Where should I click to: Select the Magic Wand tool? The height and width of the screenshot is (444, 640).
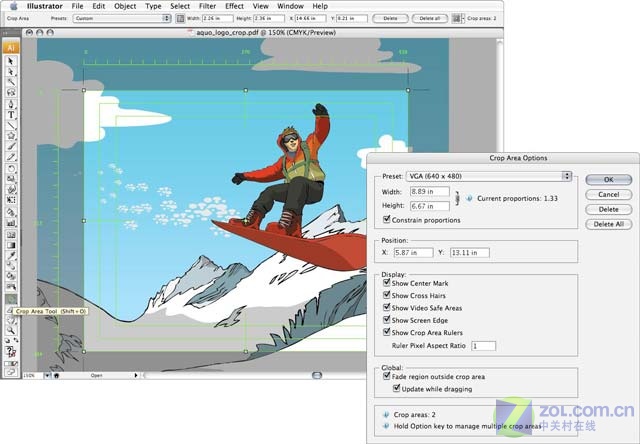coord(11,82)
